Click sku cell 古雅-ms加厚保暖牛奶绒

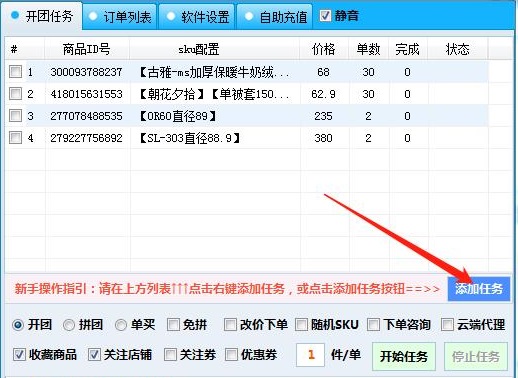[x=214, y=72]
